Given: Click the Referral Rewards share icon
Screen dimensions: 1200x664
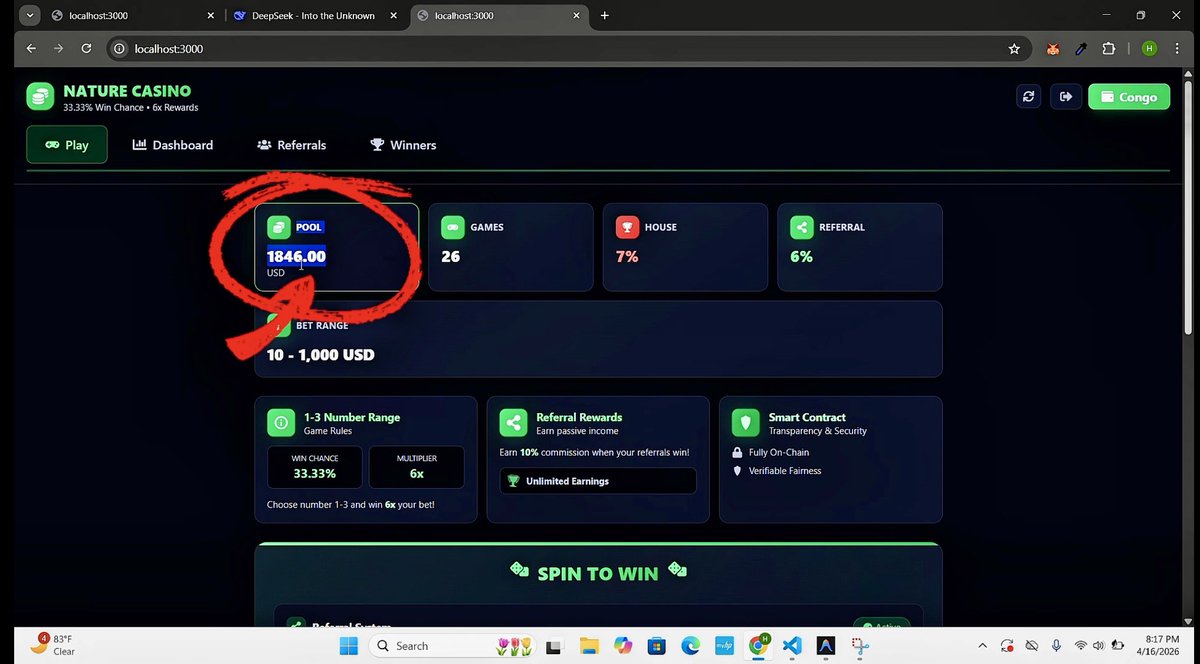Looking at the screenshot, I should tap(513, 423).
